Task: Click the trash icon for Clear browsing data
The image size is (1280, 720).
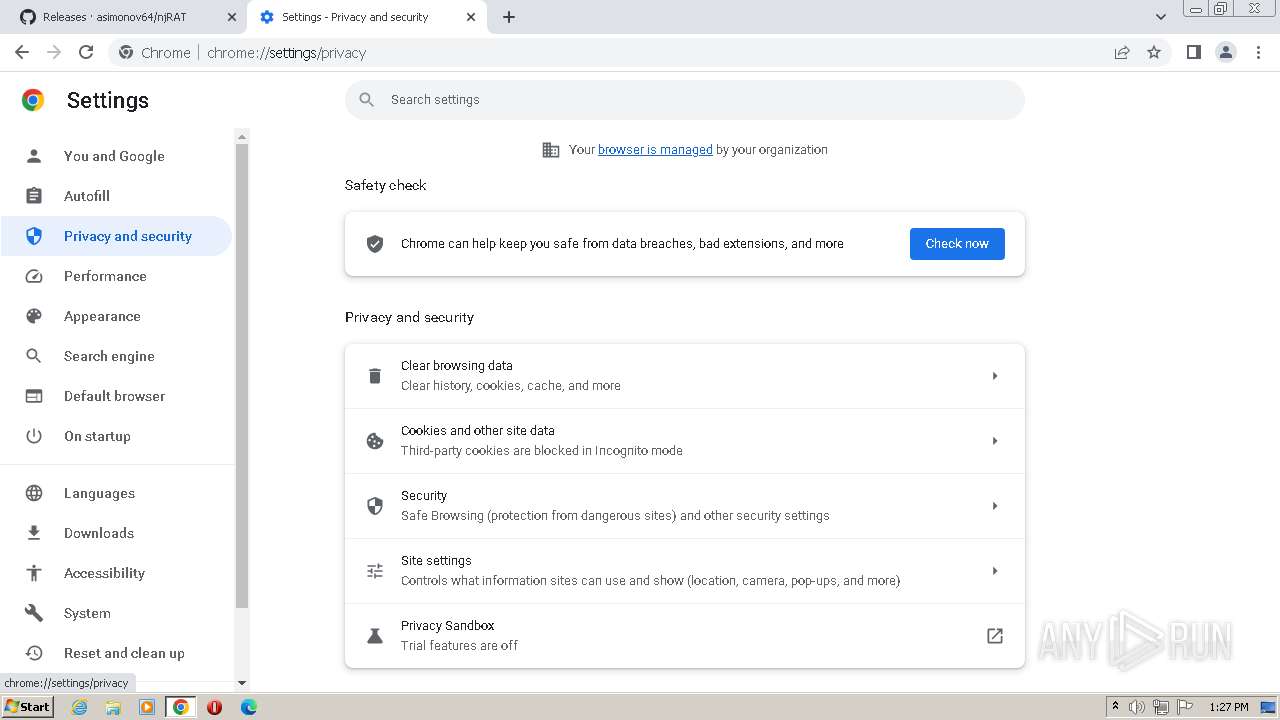Action: click(x=375, y=376)
